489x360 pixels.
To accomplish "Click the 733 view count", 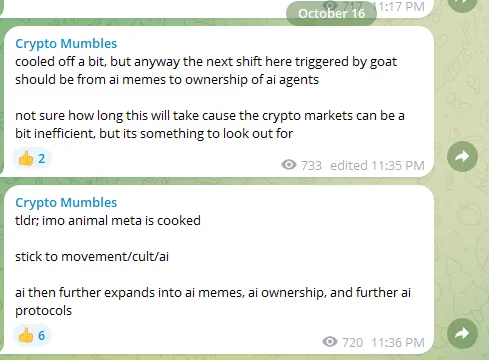I will coord(311,165).
